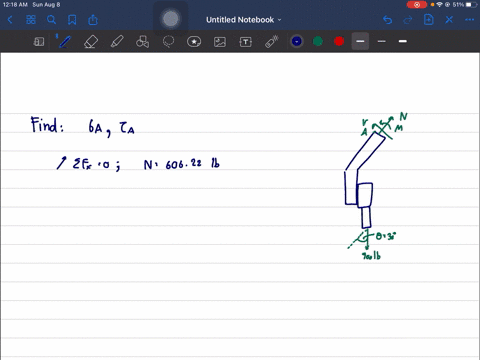The image size is (480, 360).
Task: Select the Pen tool
Action: click(x=64, y=42)
